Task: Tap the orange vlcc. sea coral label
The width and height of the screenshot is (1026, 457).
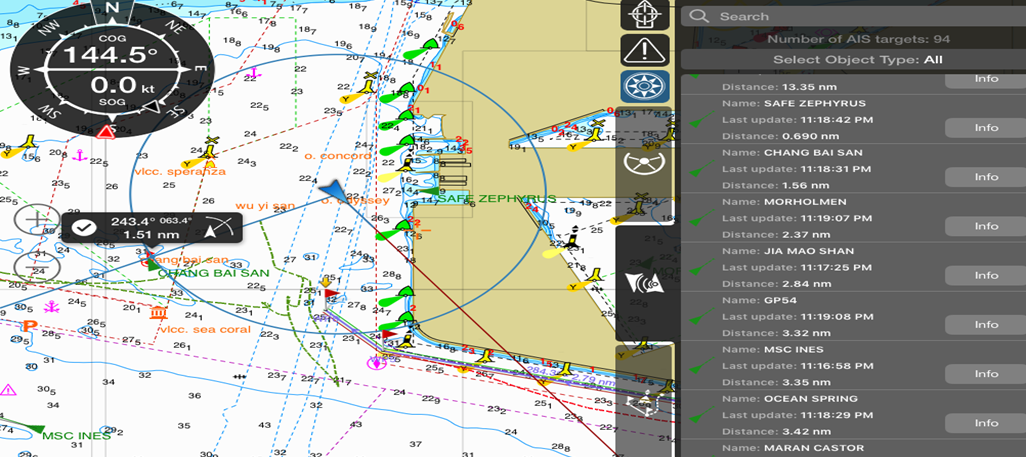Action: point(205,329)
